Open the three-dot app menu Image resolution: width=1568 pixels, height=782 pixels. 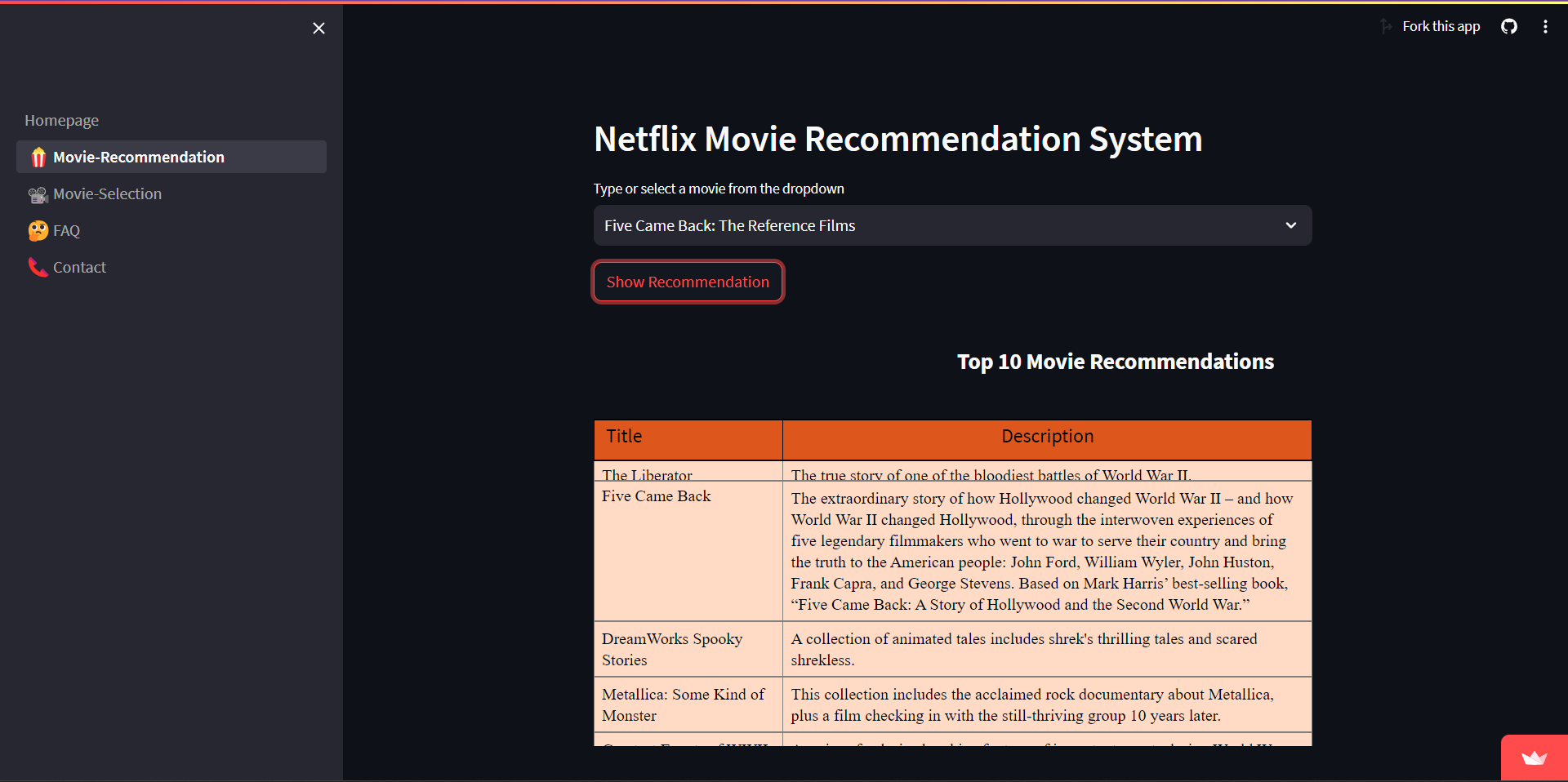click(x=1545, y=27)
